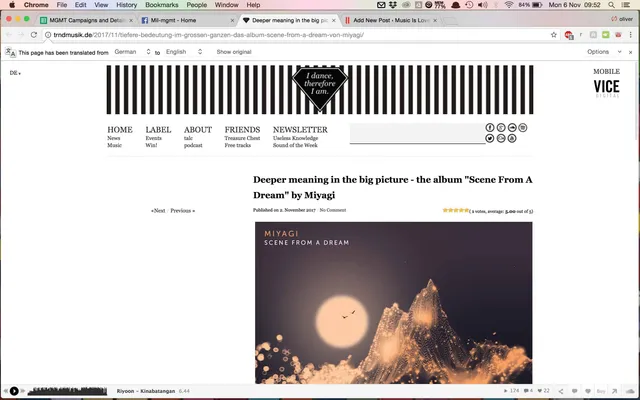Go to LABEL navigation link

tap(158, 130)
